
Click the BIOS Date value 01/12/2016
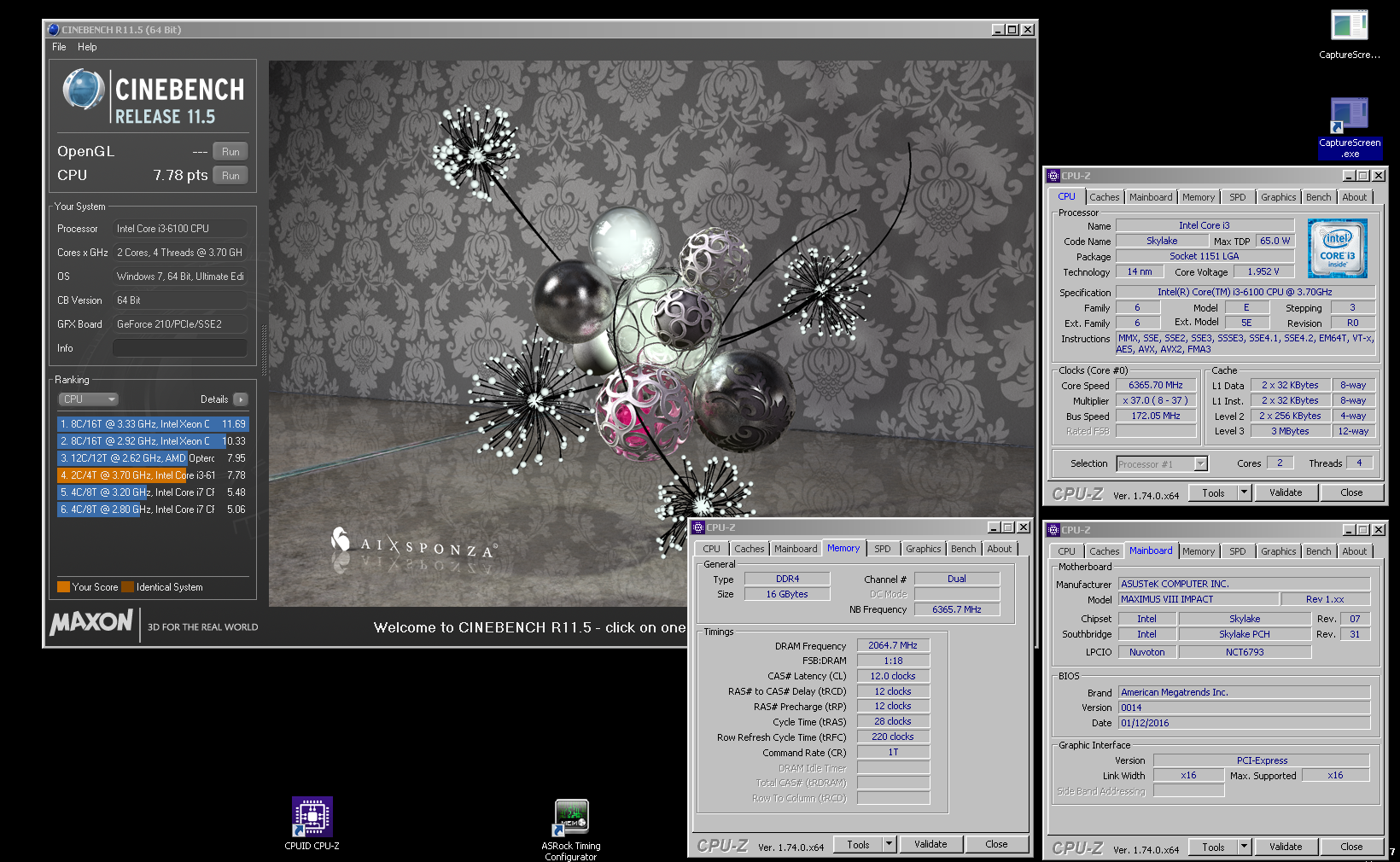pyautogui.click(x=1244, y=723)
